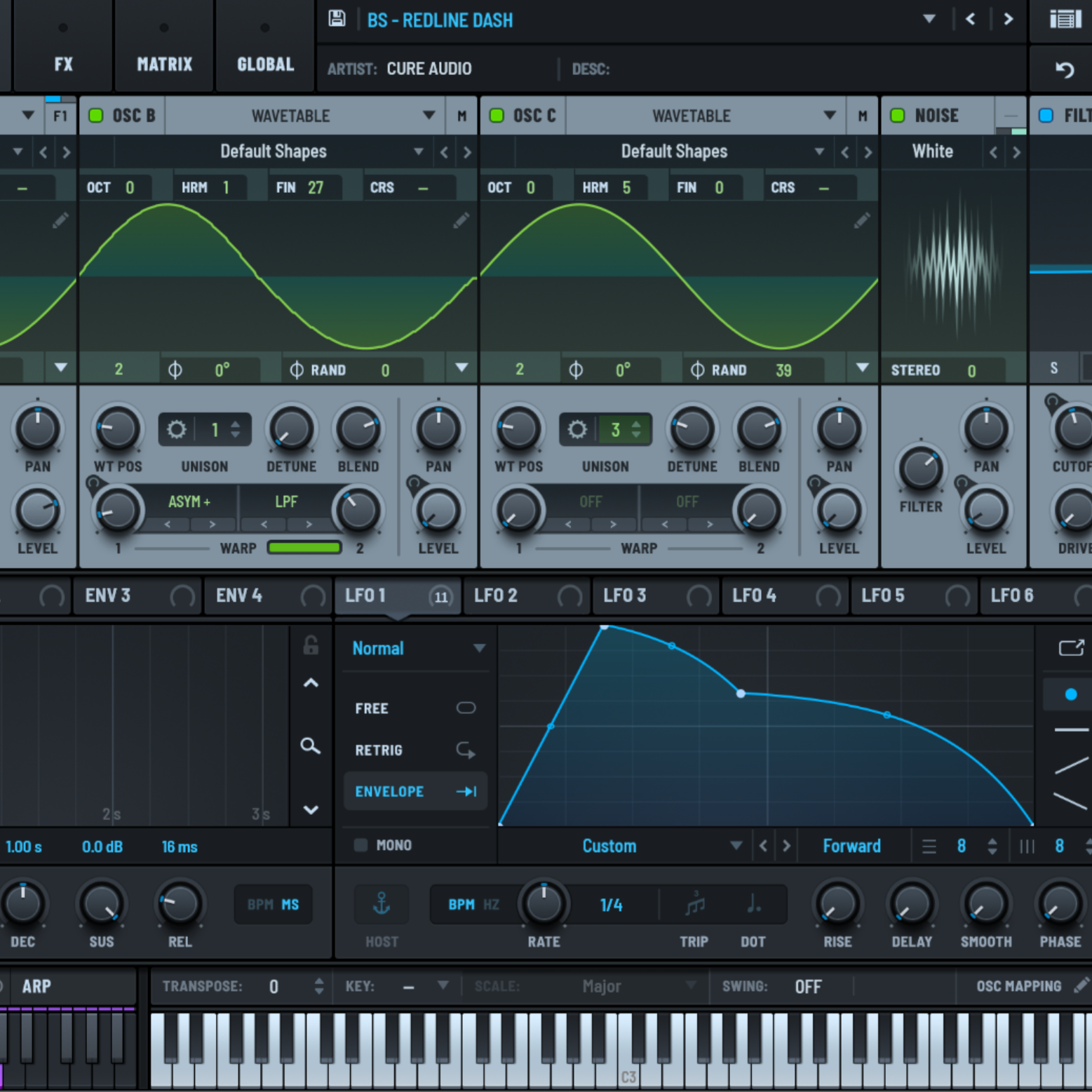The height and width of the screenshot is (1092, 1092).
Task: Click the LFO RATE knob
Action: click(x=544, y=904)
